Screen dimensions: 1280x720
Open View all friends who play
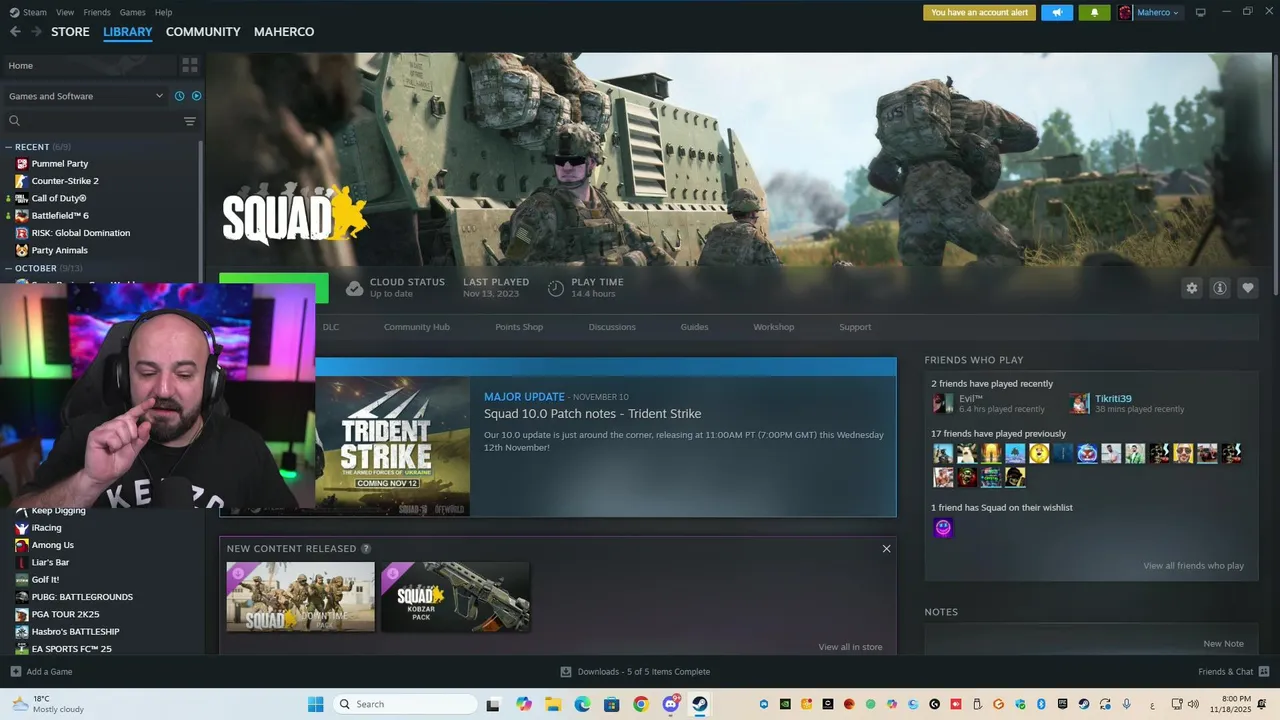[1193, 566]
